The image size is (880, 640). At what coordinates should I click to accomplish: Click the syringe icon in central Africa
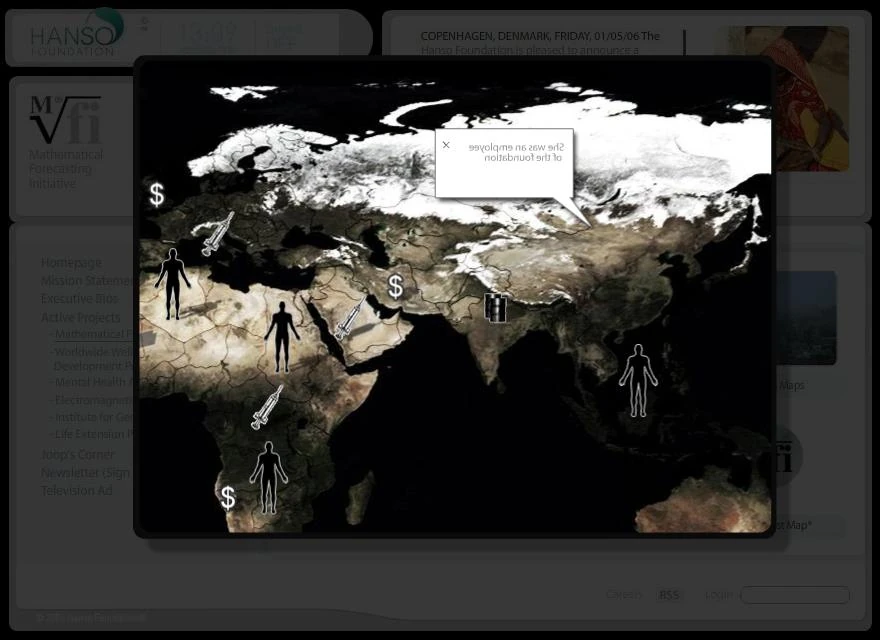tap(267, 408)
